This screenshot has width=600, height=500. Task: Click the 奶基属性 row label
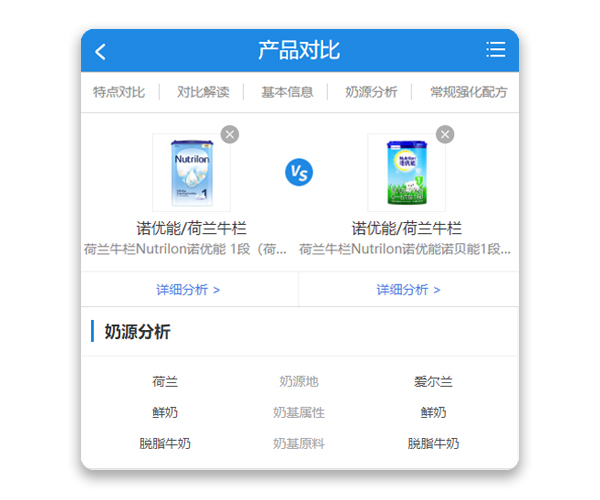pyautogui.click(x=299, y=413)
